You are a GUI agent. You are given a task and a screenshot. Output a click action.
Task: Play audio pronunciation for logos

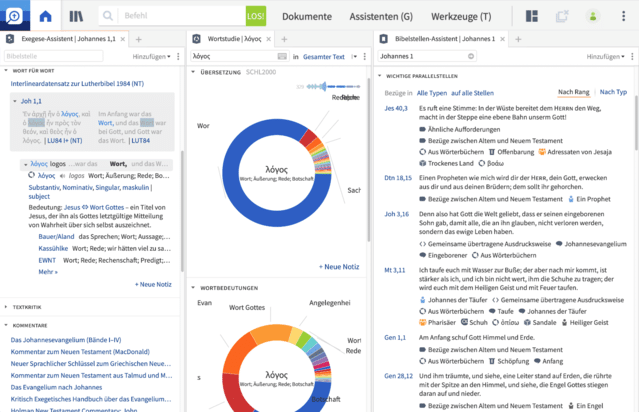(62, 175)
